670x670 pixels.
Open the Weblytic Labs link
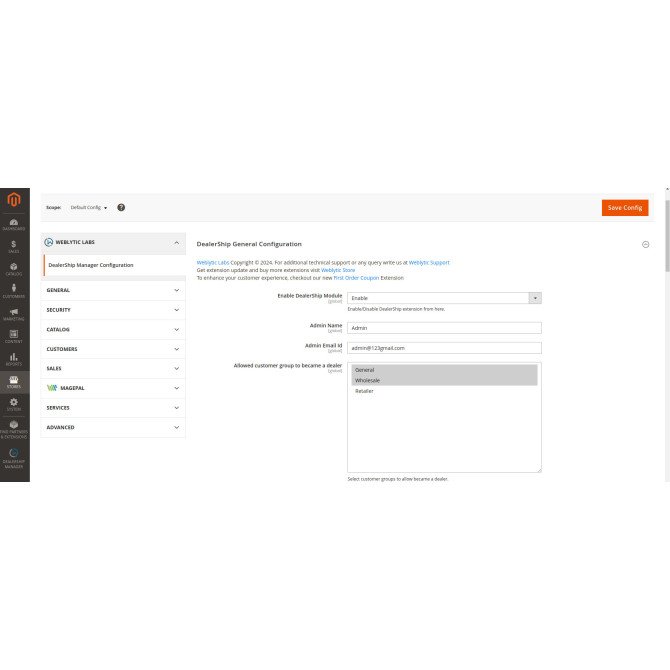click(213, 262)
